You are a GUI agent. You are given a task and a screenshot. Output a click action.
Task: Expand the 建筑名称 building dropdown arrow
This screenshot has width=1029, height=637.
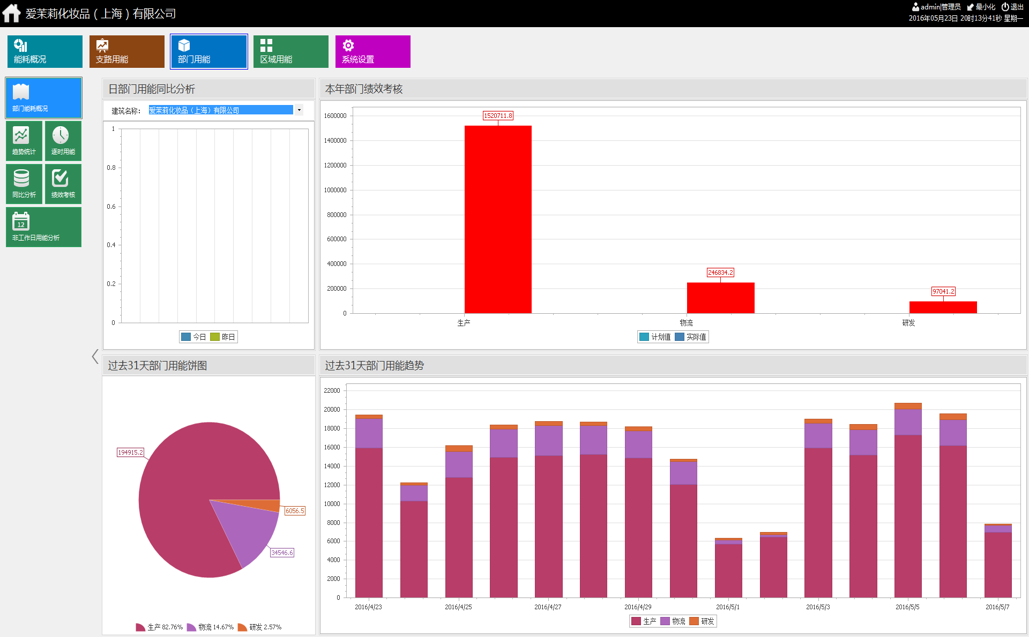tap(299, 110)
